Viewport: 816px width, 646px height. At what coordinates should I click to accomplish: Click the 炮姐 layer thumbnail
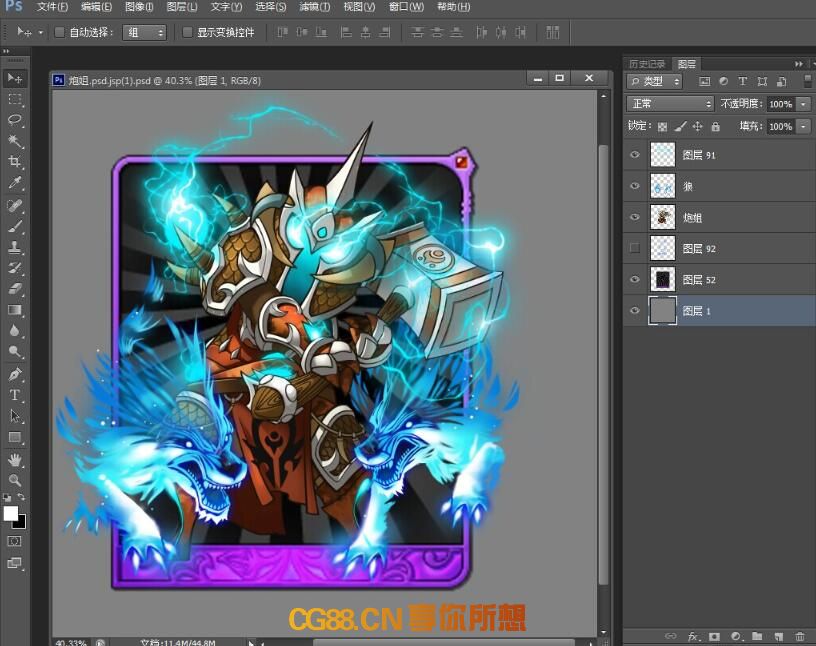(662, 217)
